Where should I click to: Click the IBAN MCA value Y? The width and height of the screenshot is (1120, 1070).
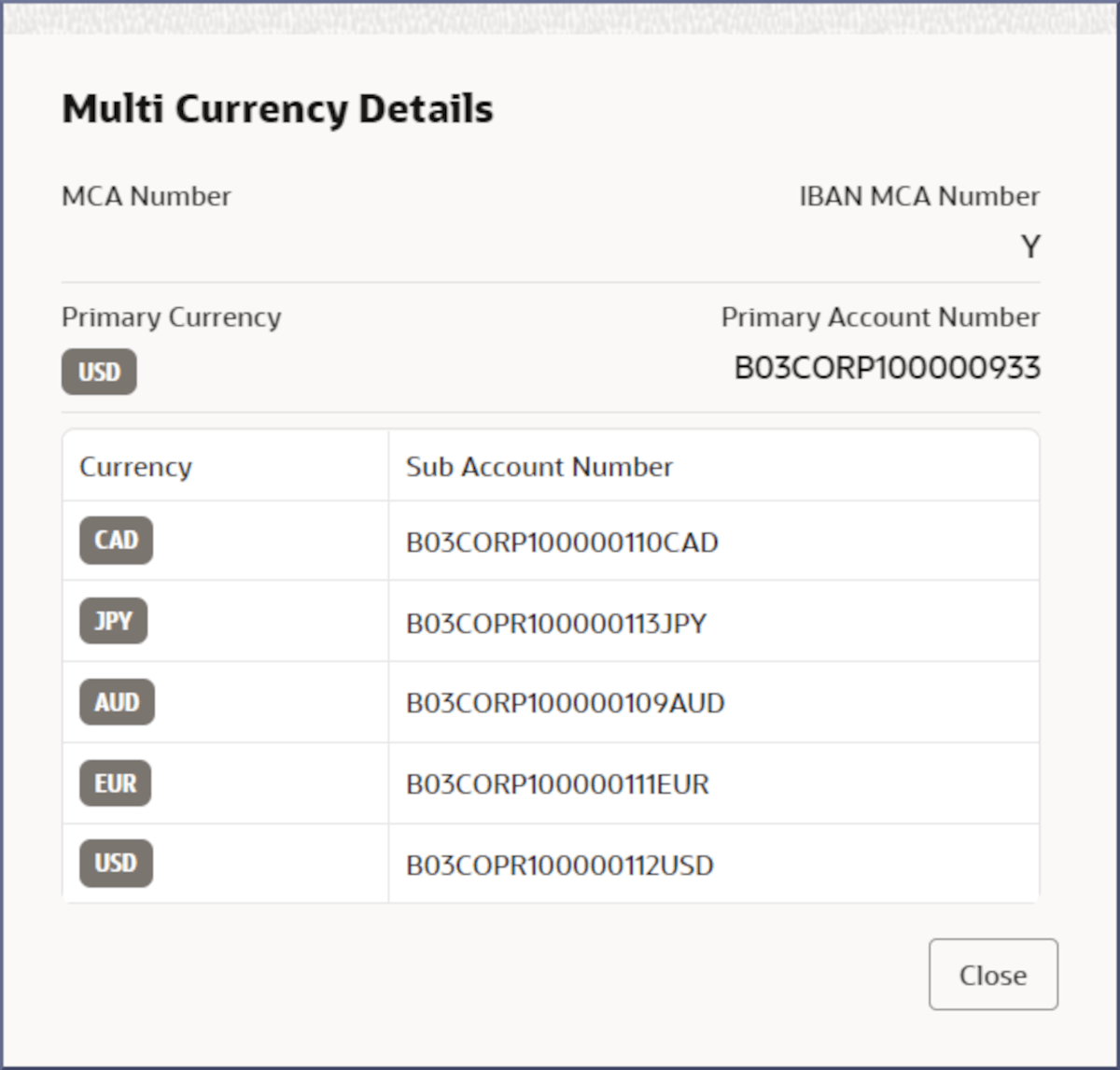click(1030, 246)
